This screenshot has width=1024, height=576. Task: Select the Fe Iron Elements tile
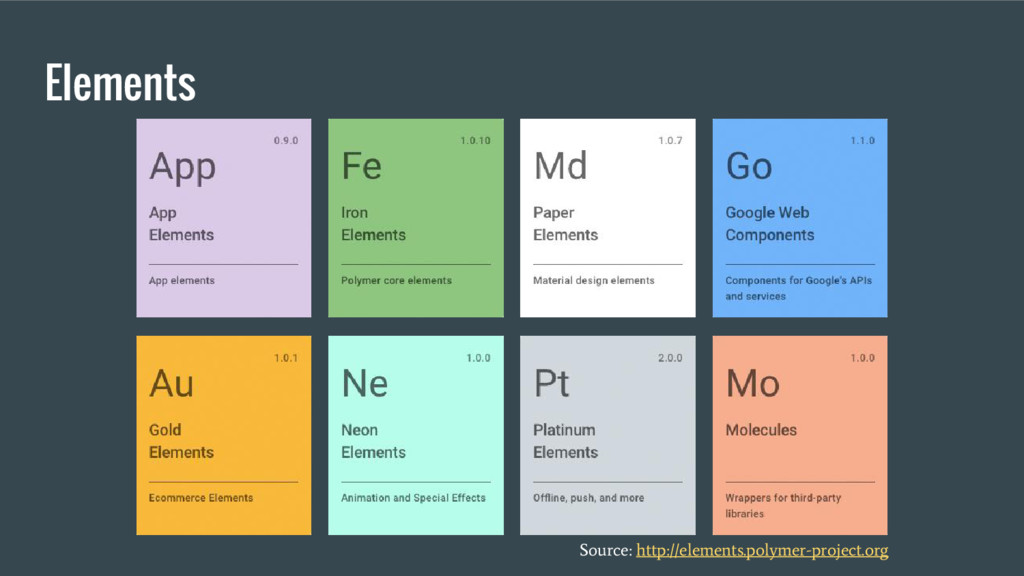[415, 217]
